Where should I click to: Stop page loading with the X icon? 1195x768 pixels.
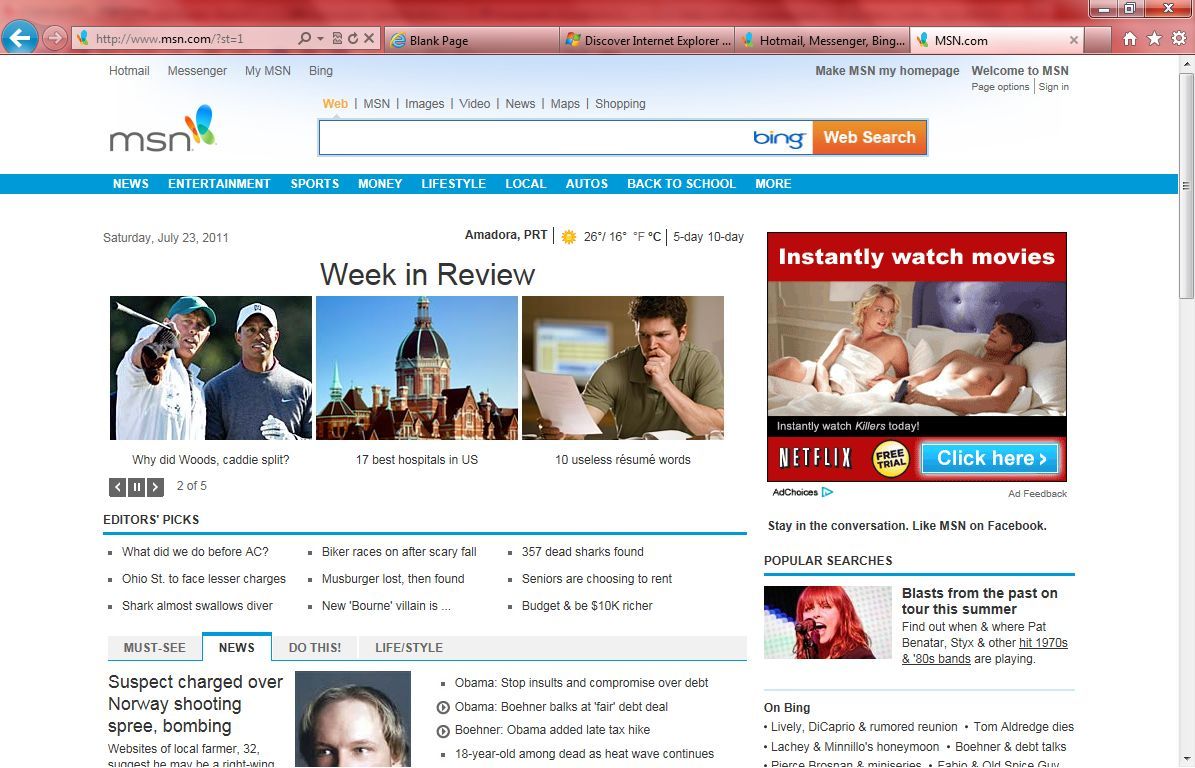pyautogui.click(x=367, y=37)
